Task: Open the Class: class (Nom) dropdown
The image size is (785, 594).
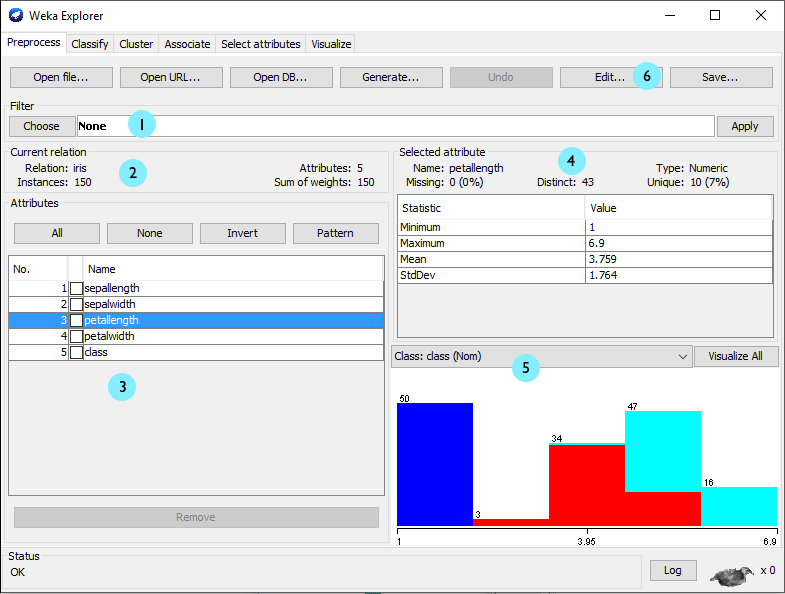Action: (x=541, y=357)
